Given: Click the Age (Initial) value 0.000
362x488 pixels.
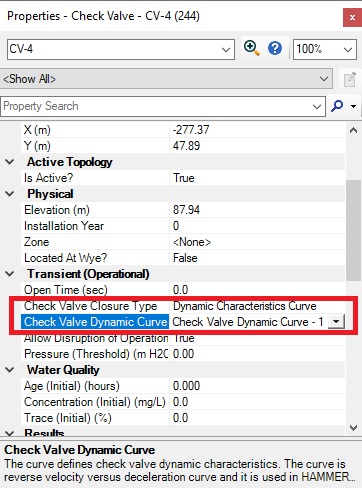Looking at the screenshot, I should tap(186, 386).
